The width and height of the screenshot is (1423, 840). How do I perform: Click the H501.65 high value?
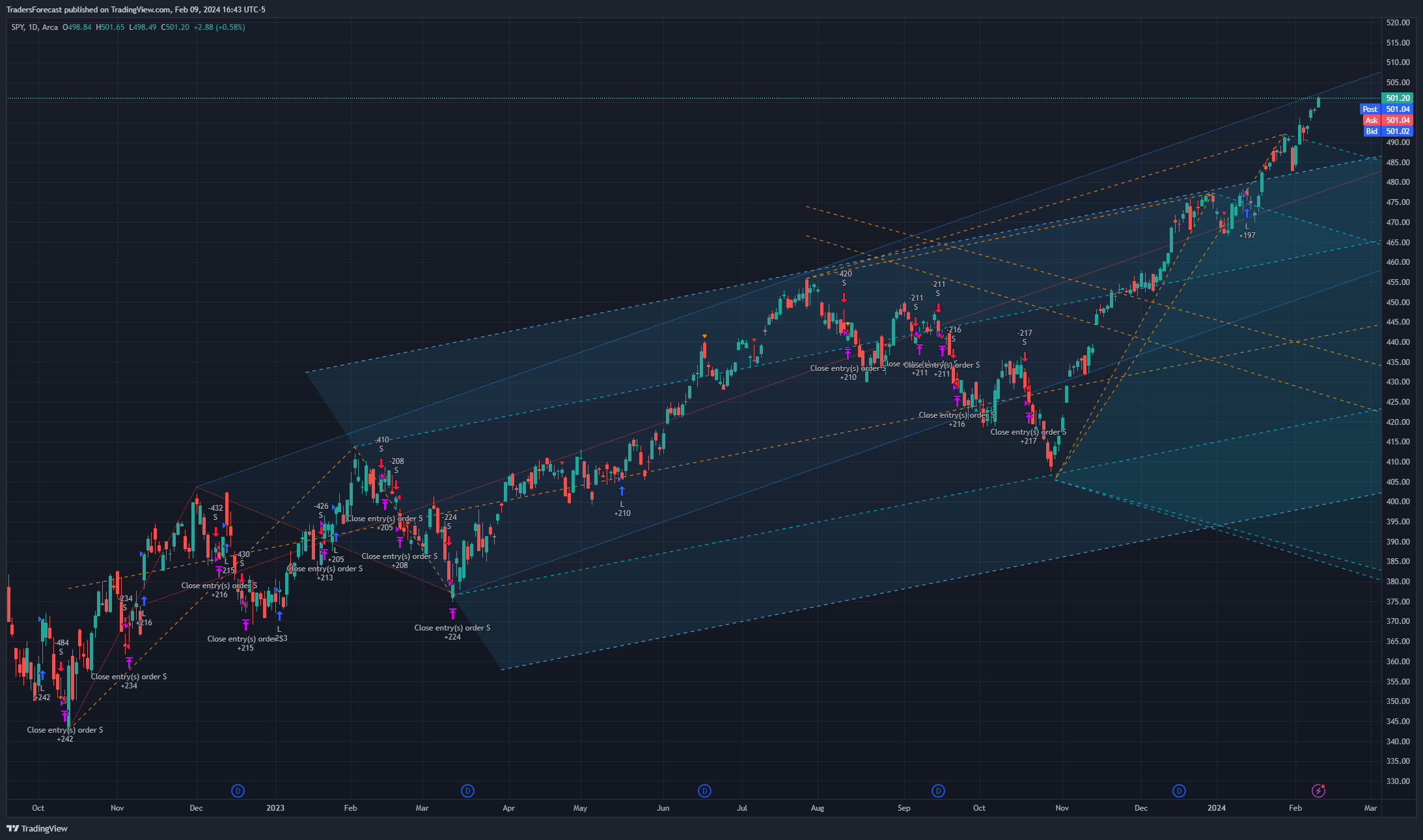click(110, 27)
